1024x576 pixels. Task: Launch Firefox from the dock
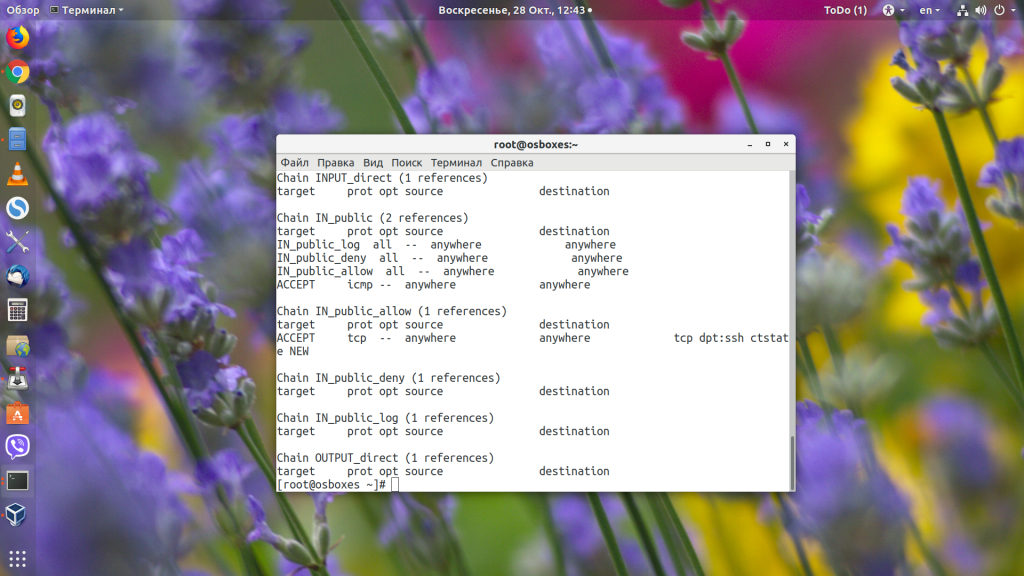pyautogui.click(x=18, y=37)
